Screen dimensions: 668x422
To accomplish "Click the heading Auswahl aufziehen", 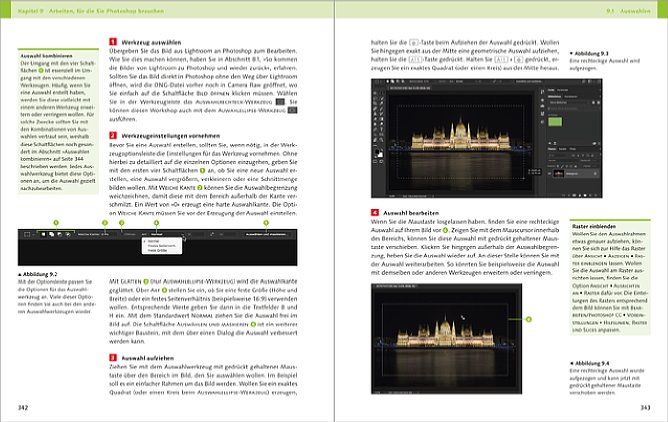I will click(147, 358).
